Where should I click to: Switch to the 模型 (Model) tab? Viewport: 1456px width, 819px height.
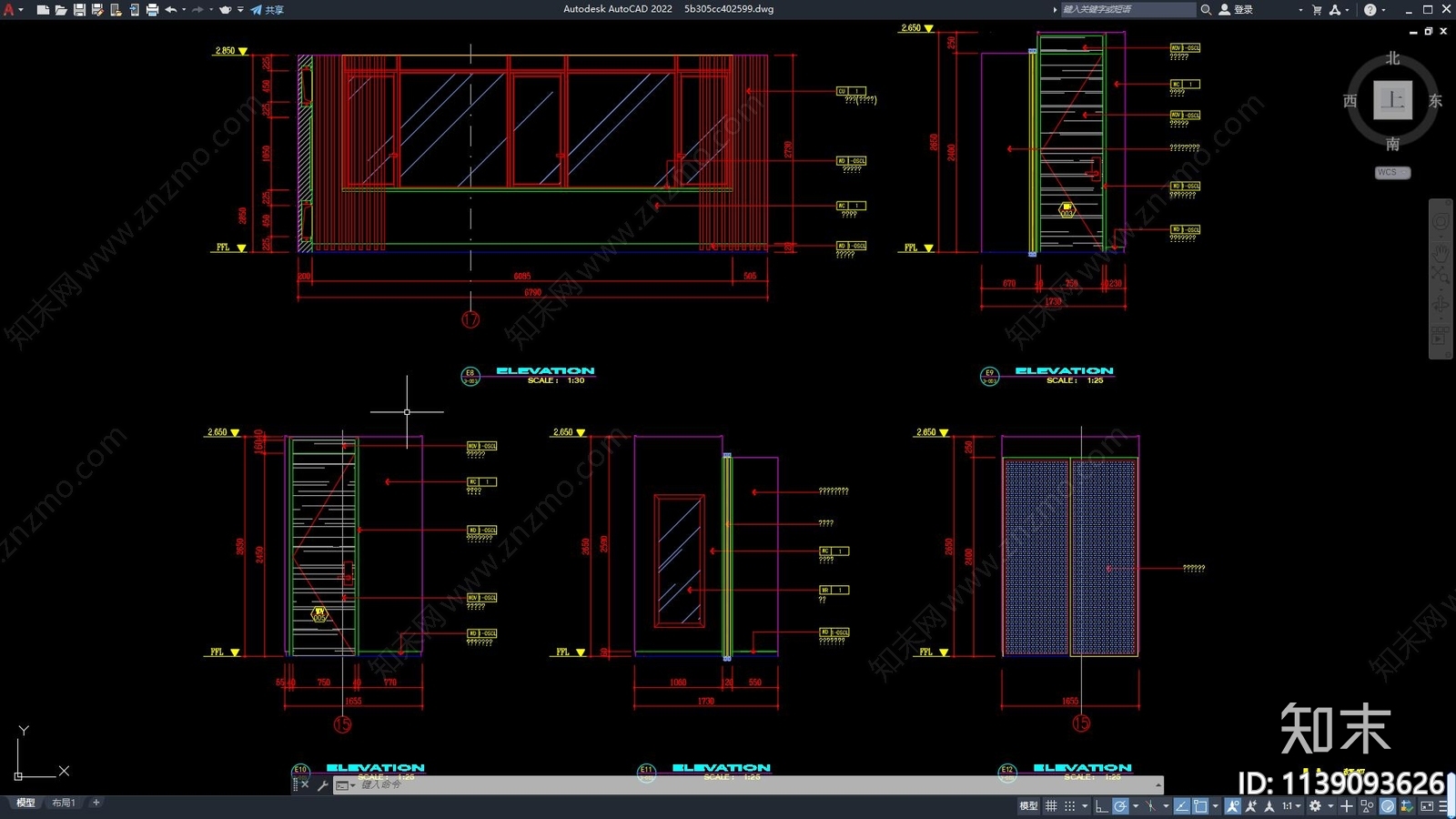tap(25, 803)
